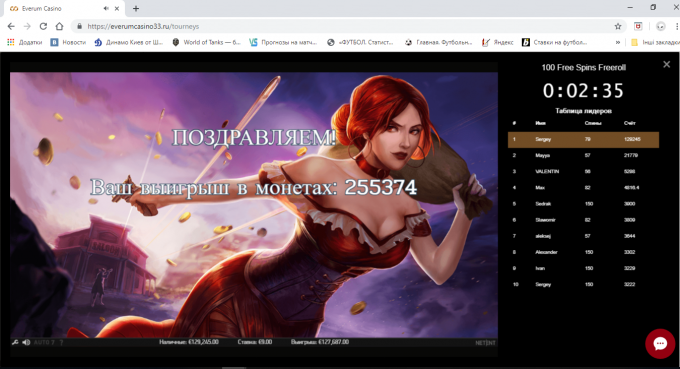The image size is (680, 369).
Task: Open game settings wrench icon
Action: click(15, 343)
